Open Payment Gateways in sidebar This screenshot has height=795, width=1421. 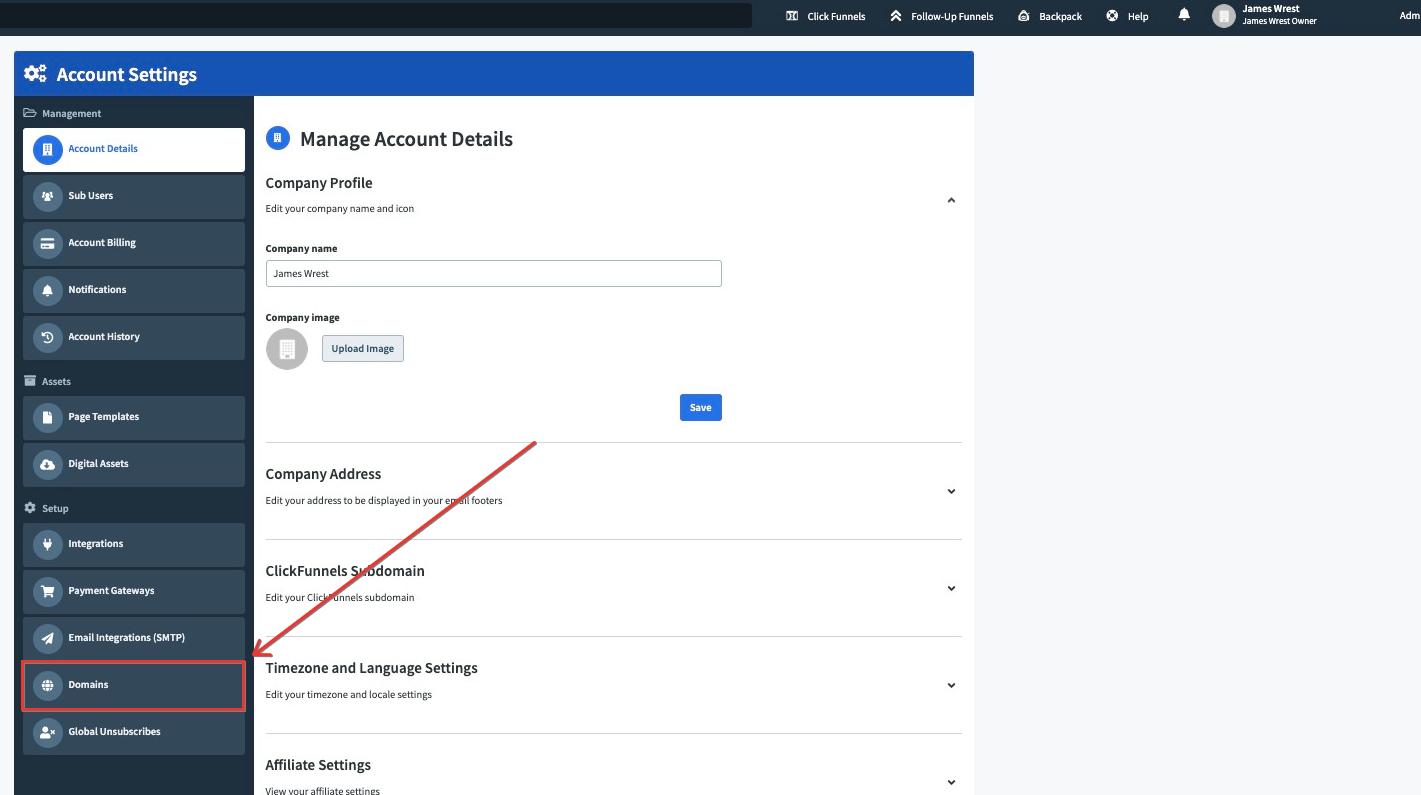[x=134, y=591]
